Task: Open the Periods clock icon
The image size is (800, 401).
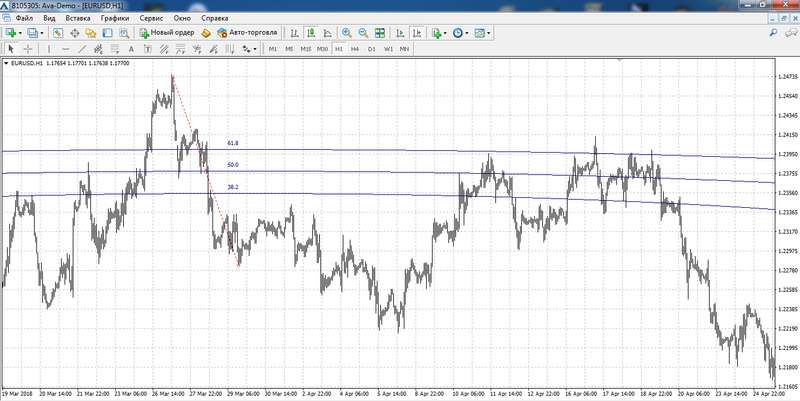Action: 458,33
